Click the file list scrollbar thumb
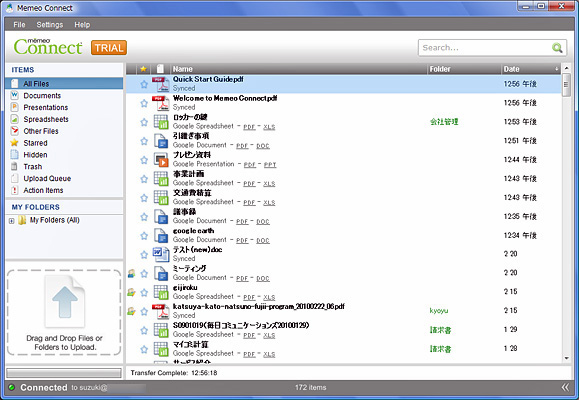Viewport: 579px width, 400px height. [566, 85]
